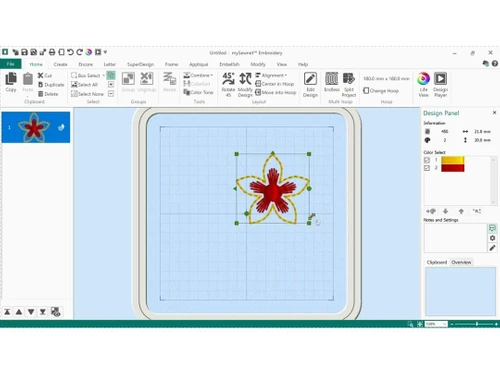This screenshot has width=500, height=375.
Task: Uncheck color 1 checkbox in Color Select
Action: (427, 160)
